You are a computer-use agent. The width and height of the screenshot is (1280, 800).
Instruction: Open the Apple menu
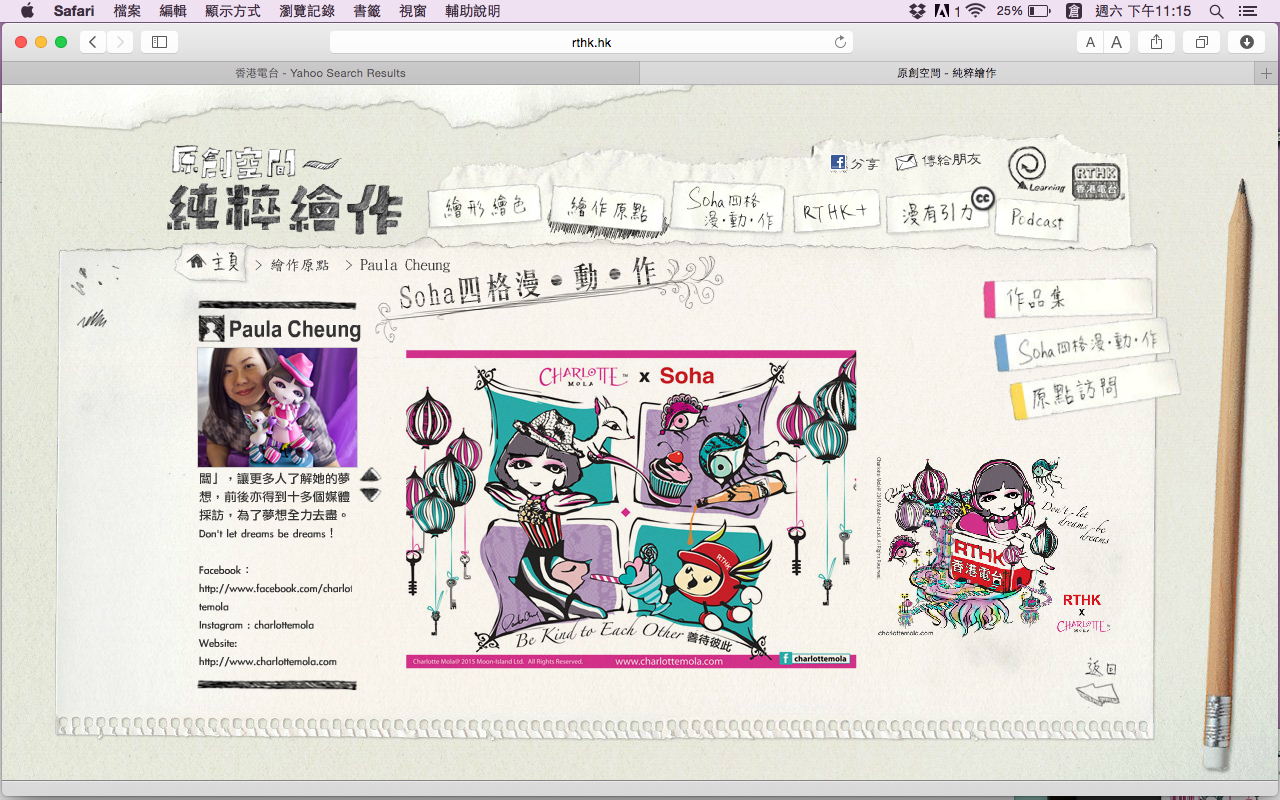(x=27, y=11)
